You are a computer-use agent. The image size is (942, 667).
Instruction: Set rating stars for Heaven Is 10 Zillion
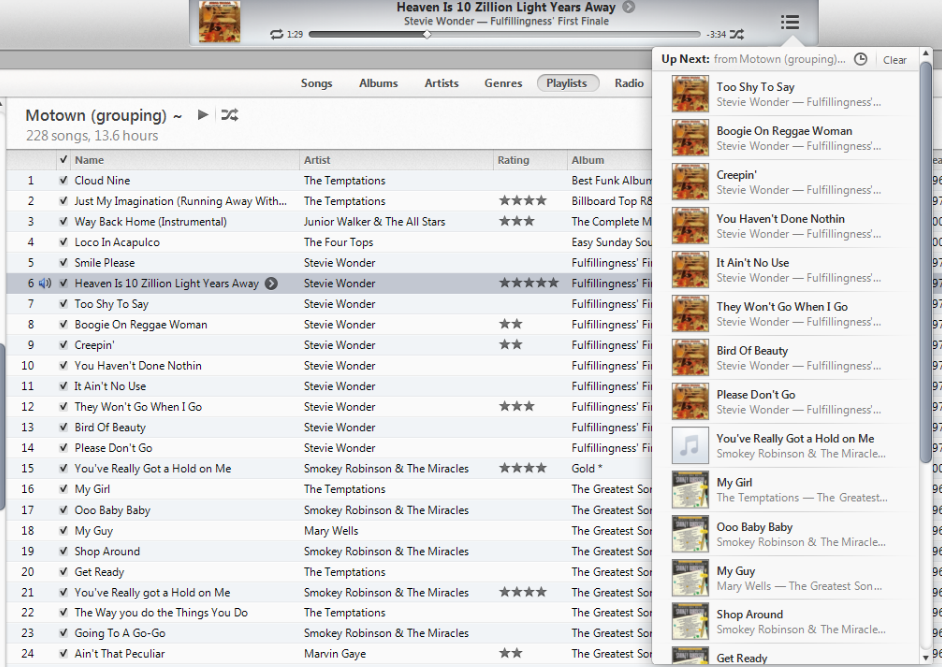[529, 283]
